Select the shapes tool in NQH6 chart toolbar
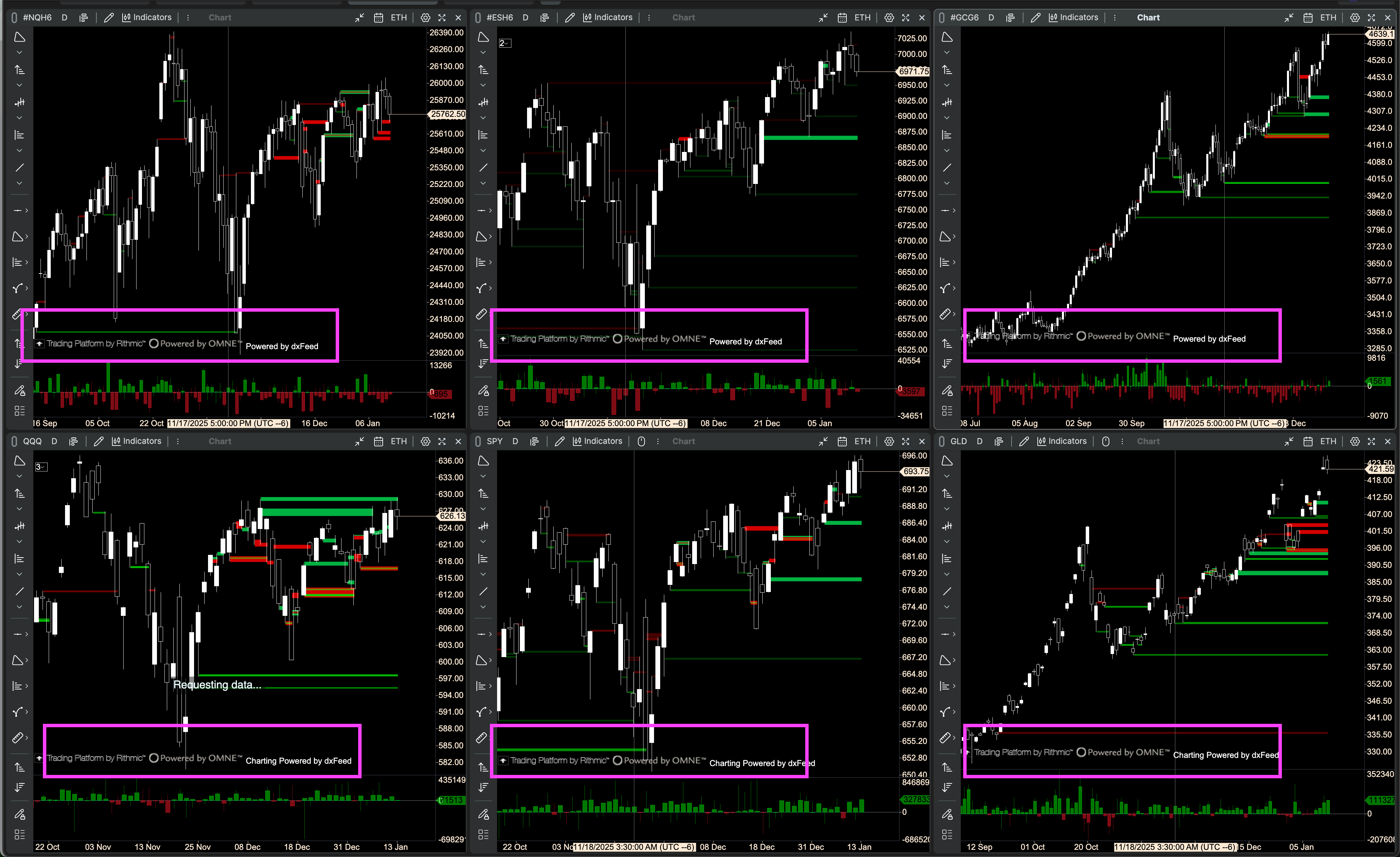 point(19,37)
